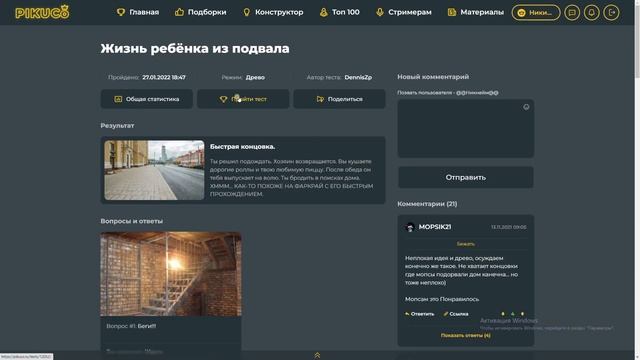Image resolution: width=640 pixels, height=360 pixels.
Task: Click the basement staircase question image
Action: click(x=171, y=274)
